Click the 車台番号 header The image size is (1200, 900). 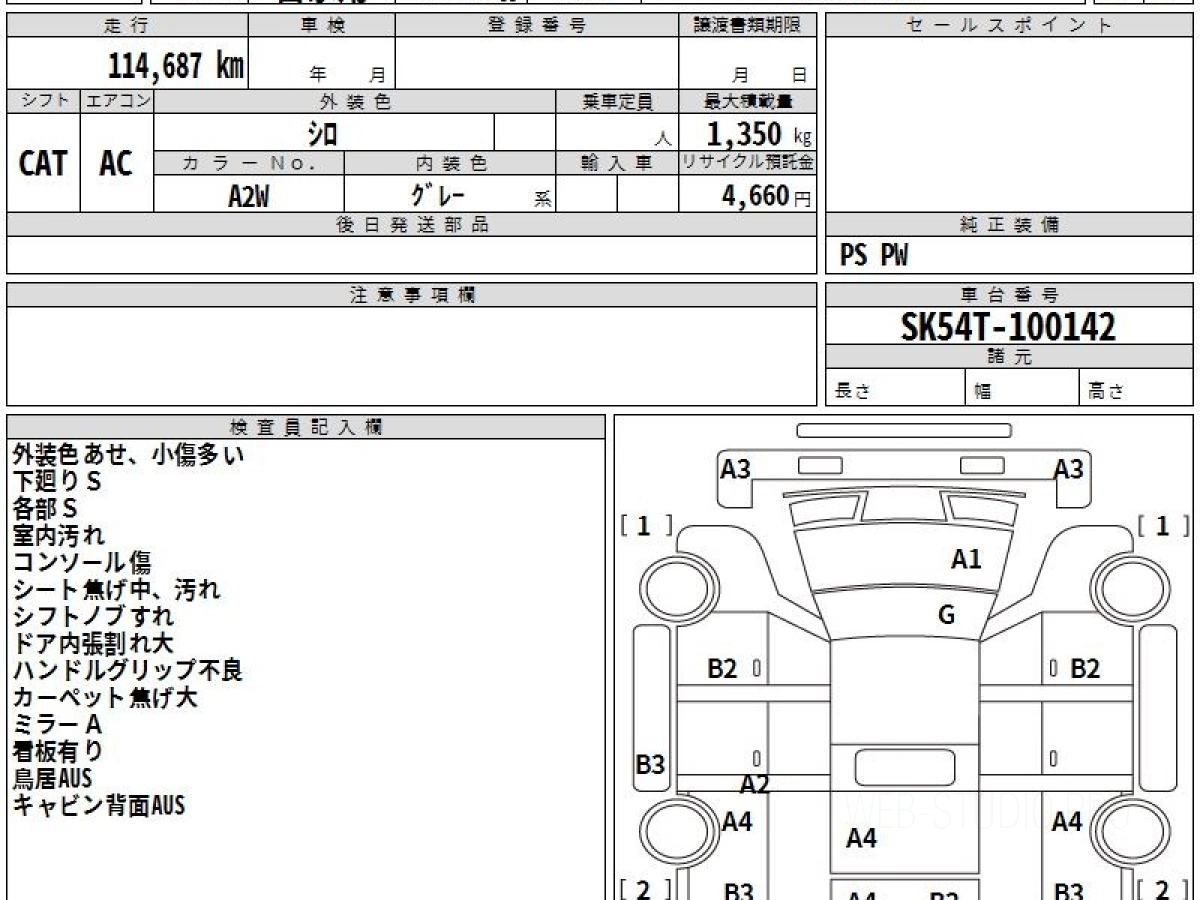click(x=1009, y=295)
